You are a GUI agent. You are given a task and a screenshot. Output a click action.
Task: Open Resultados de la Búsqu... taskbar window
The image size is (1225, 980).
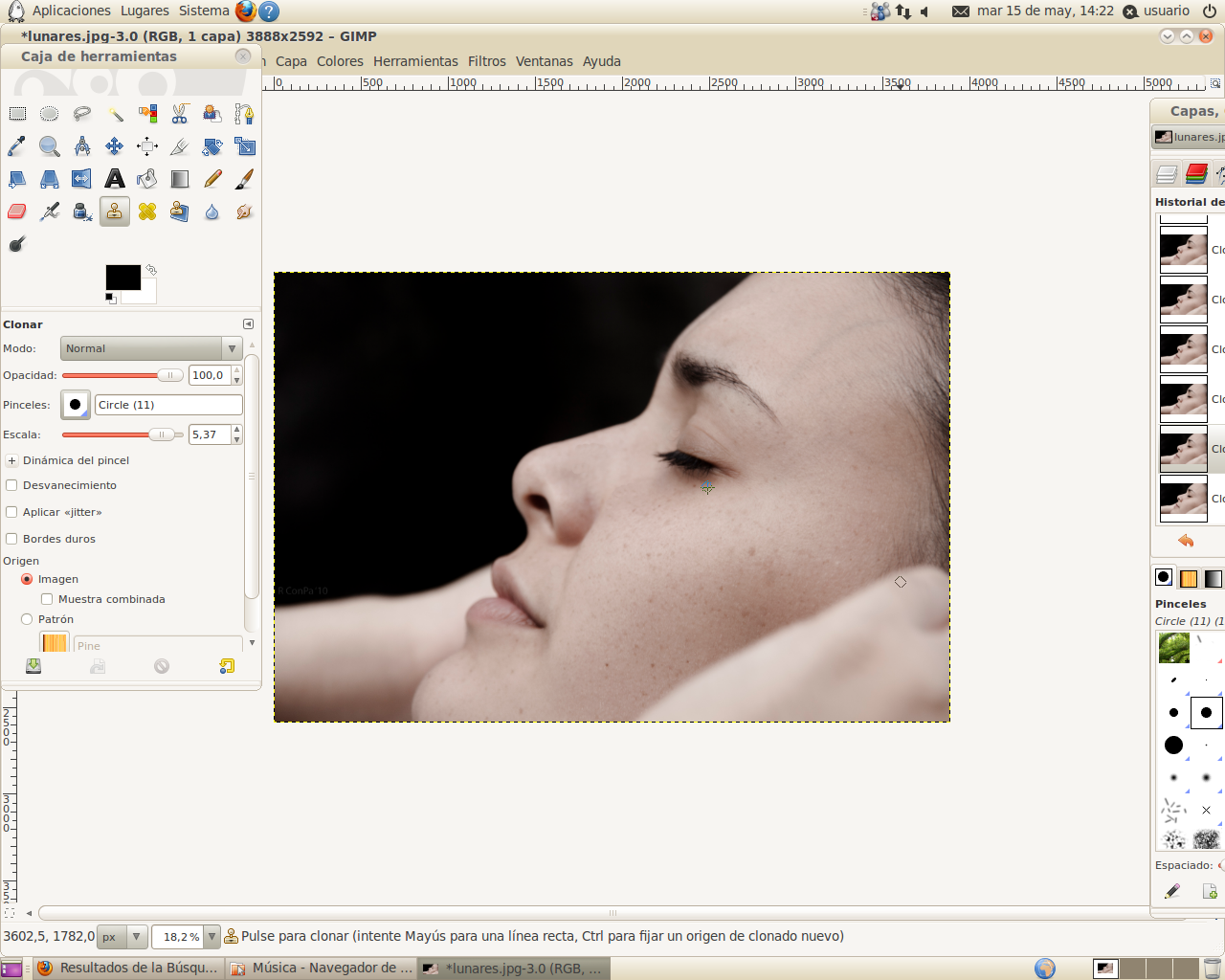click(128, 968)
